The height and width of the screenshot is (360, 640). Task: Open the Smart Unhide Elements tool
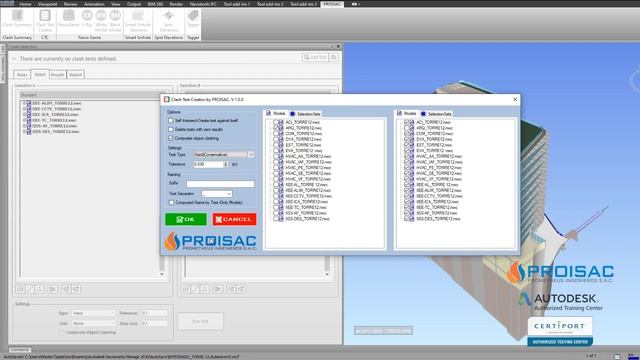pos(138,20)
